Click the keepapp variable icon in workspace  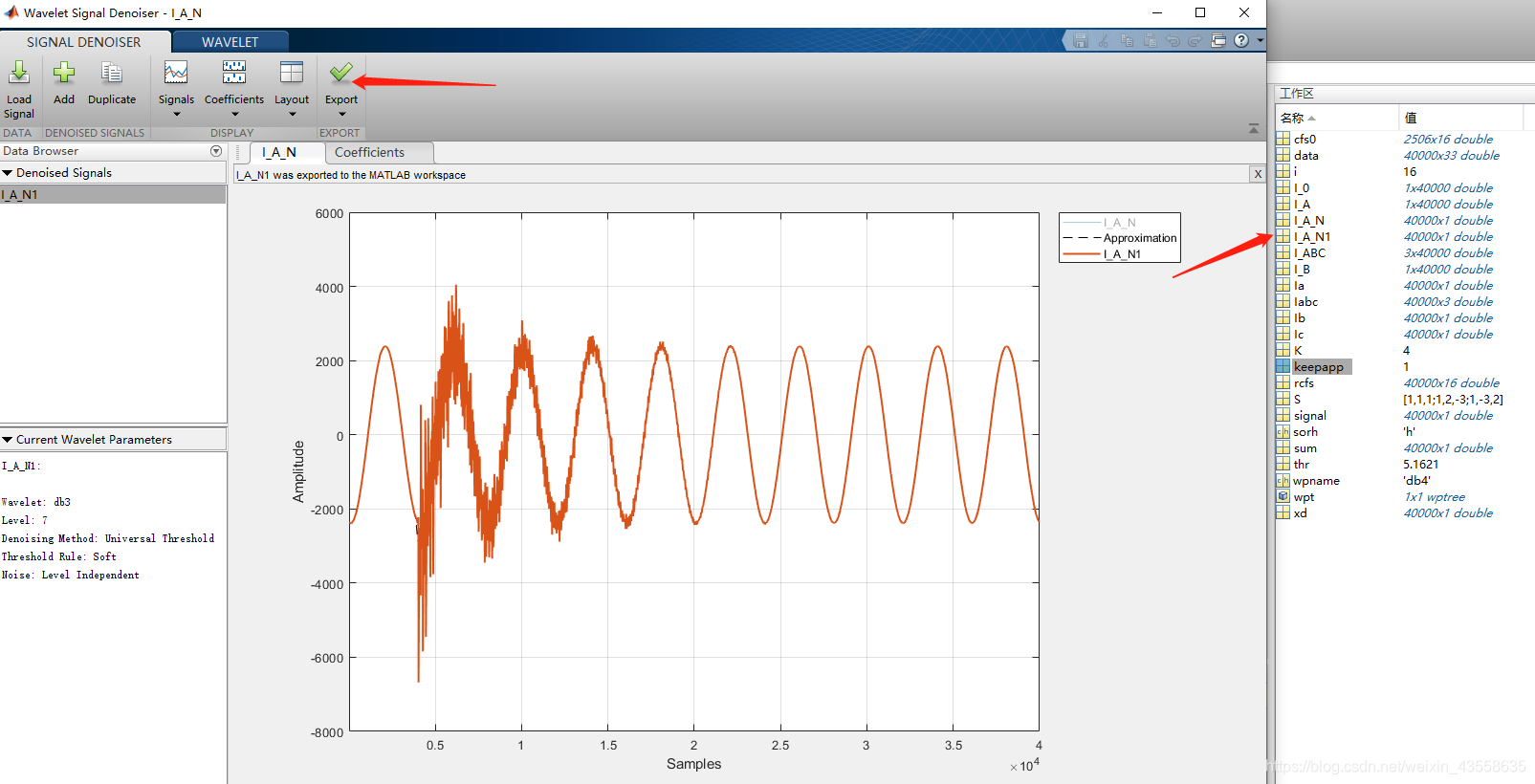click(1283, 367)
